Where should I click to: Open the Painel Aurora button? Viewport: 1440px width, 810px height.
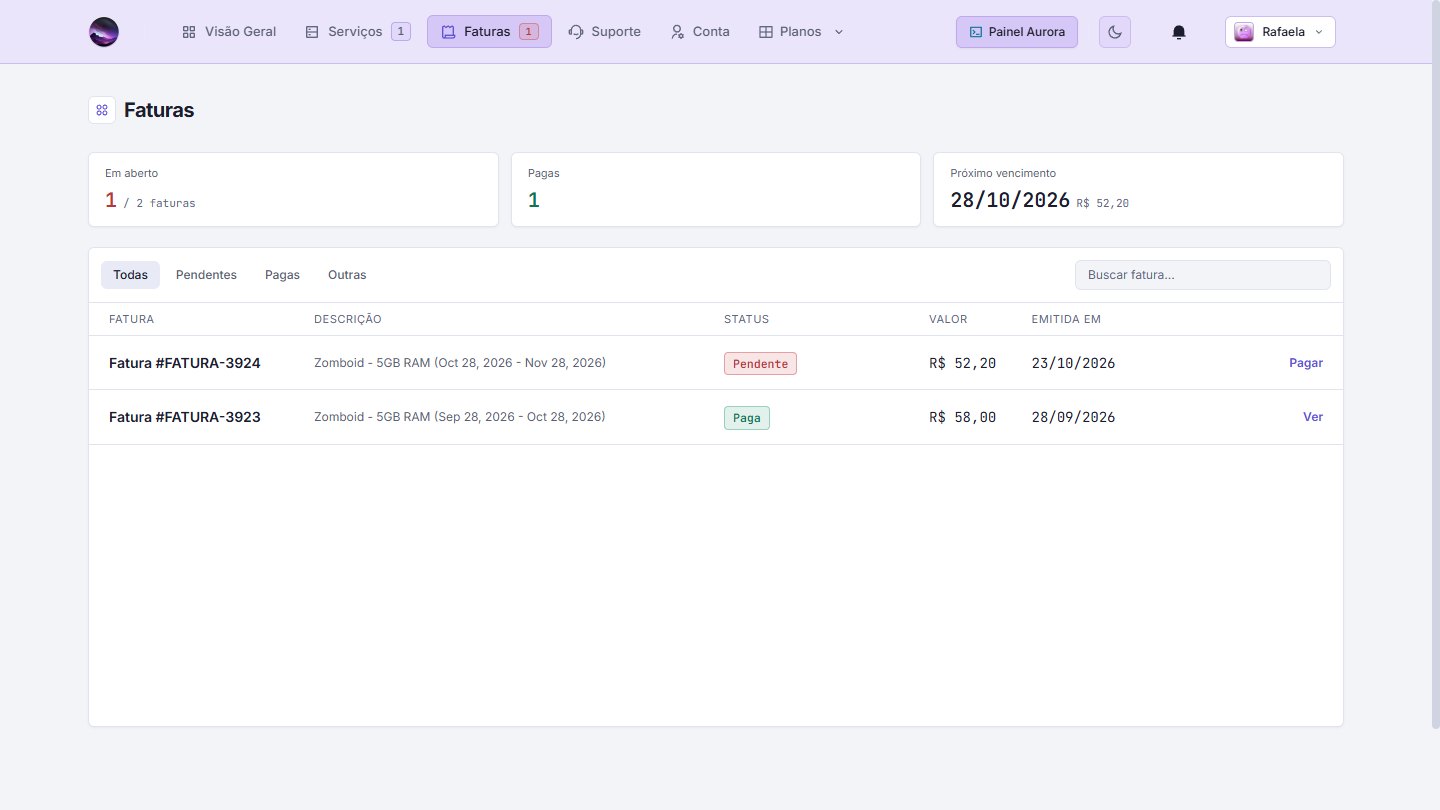click(x=1017, y=32)
